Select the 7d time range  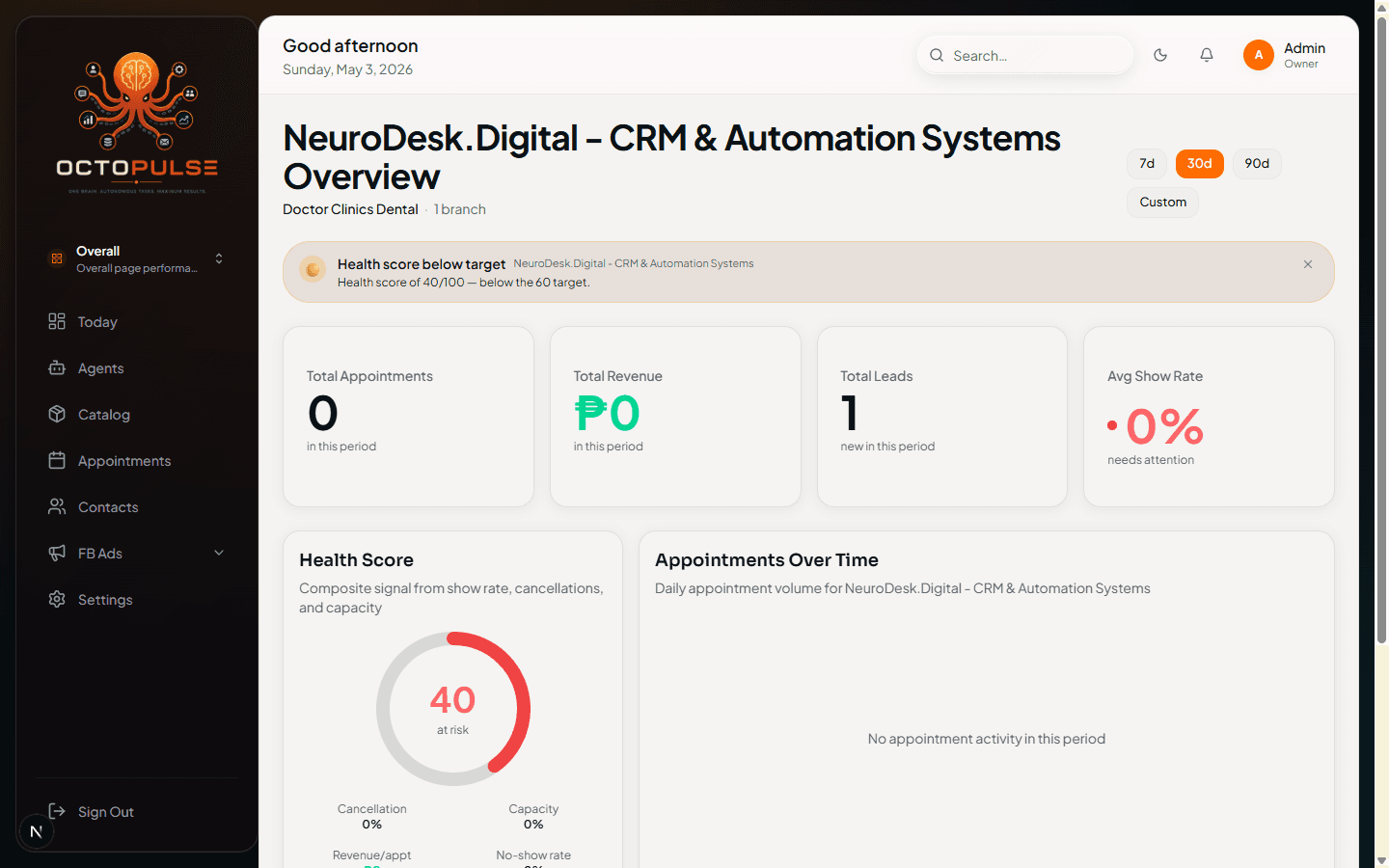pyautogui.click(x=1147, y=163)
